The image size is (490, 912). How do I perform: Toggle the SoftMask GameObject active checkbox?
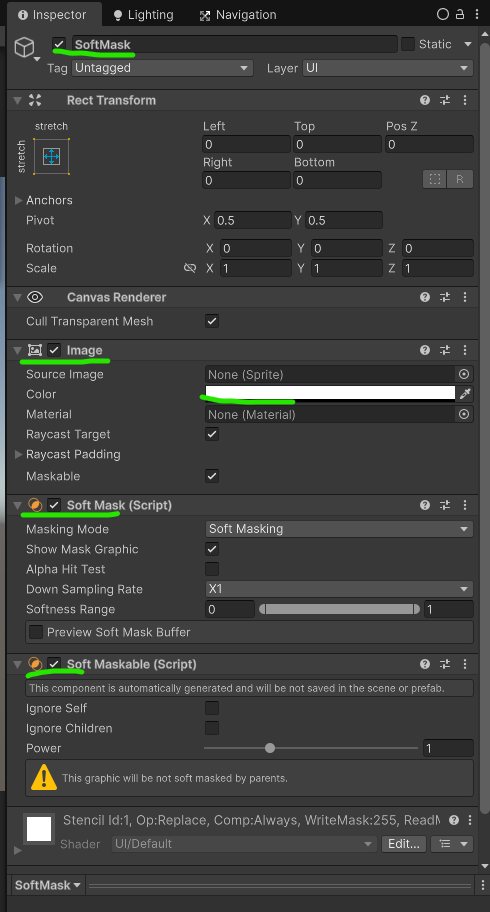coord(59,44)
